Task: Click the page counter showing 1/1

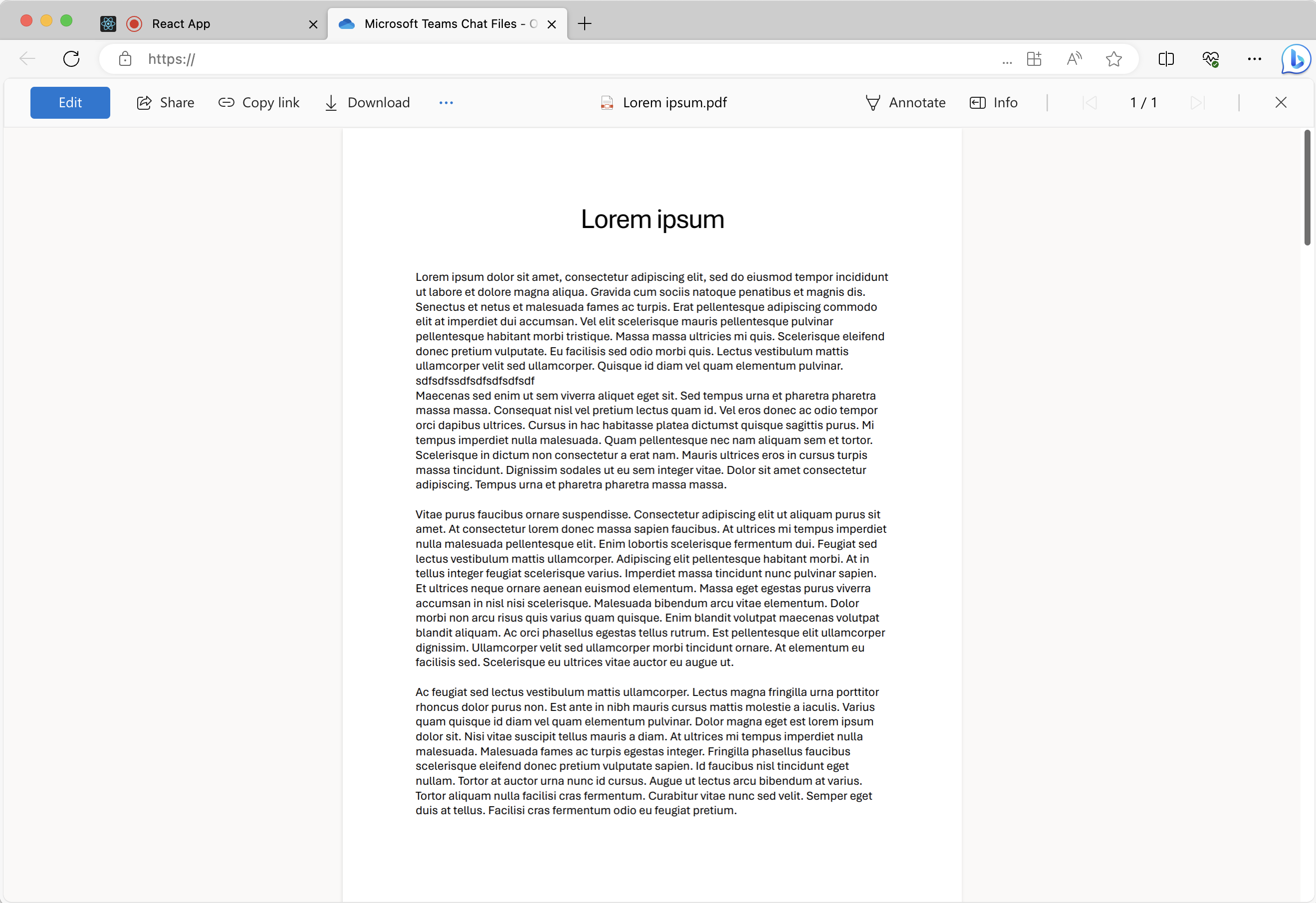Action: point(1141,102)
